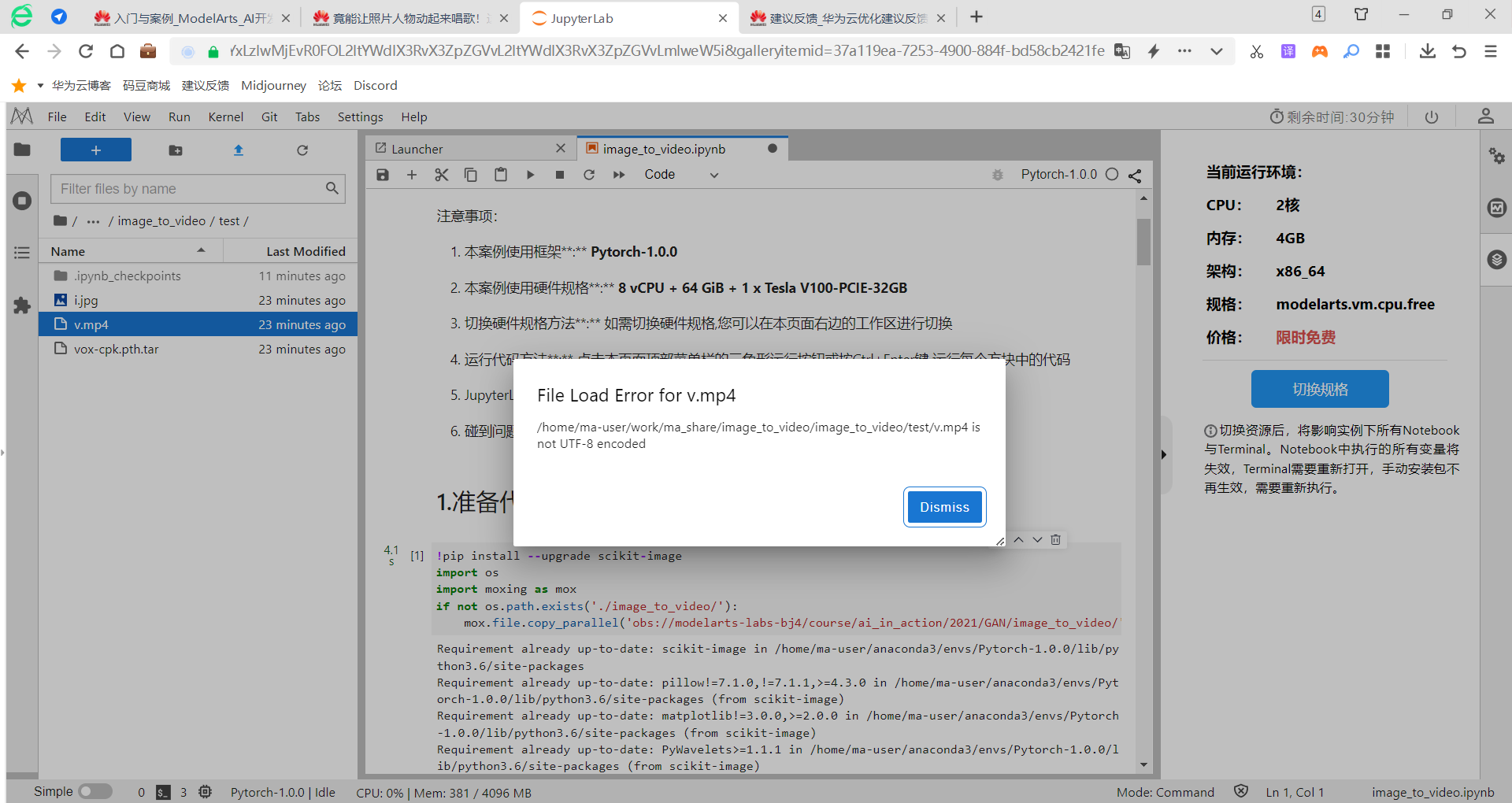Open the 建议反馈 browser tab
The width and height of the screenshot is (1512, 803).
click(x=847, y=18)
